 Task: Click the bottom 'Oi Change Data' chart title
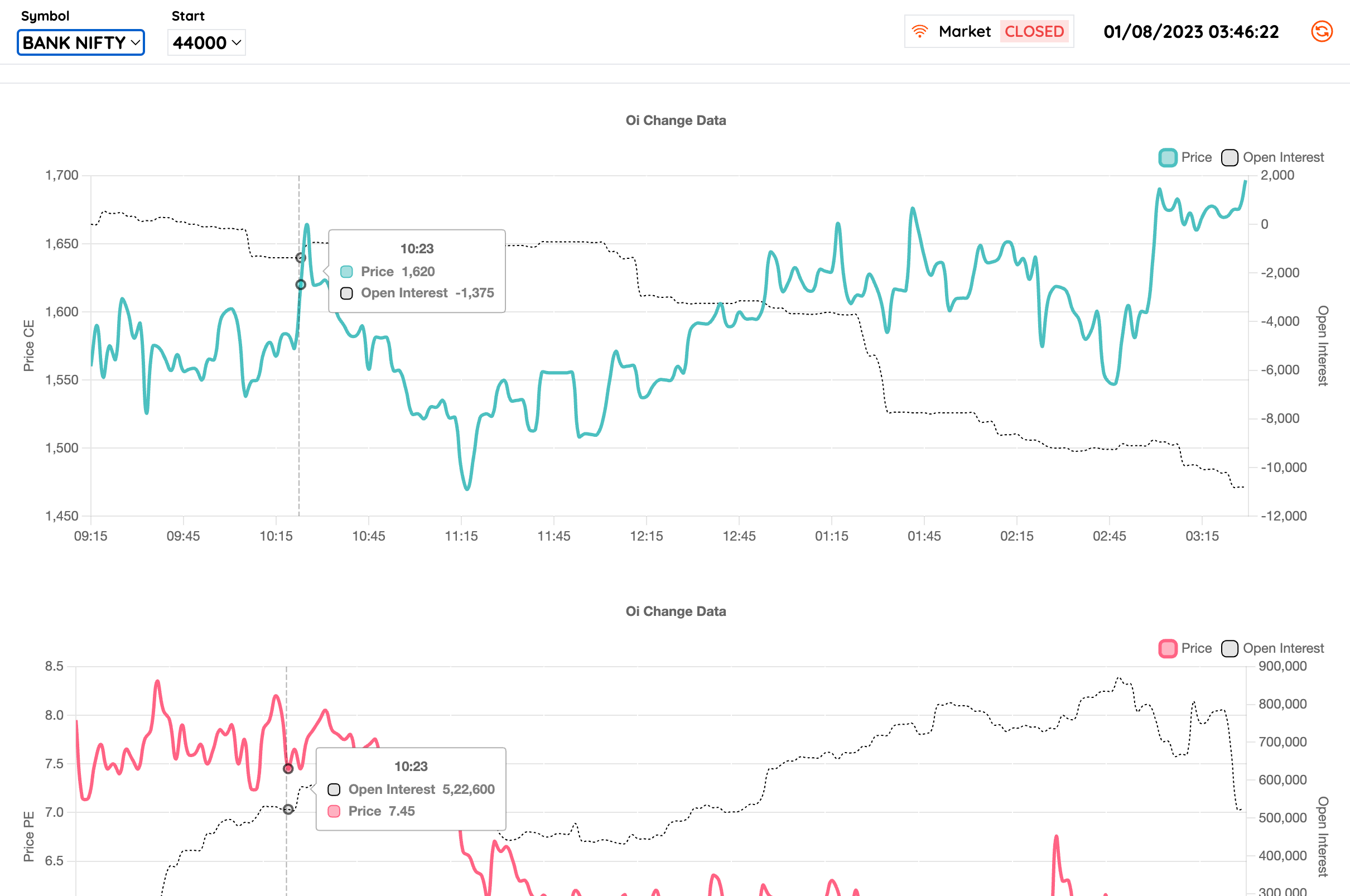coord(676,611)
